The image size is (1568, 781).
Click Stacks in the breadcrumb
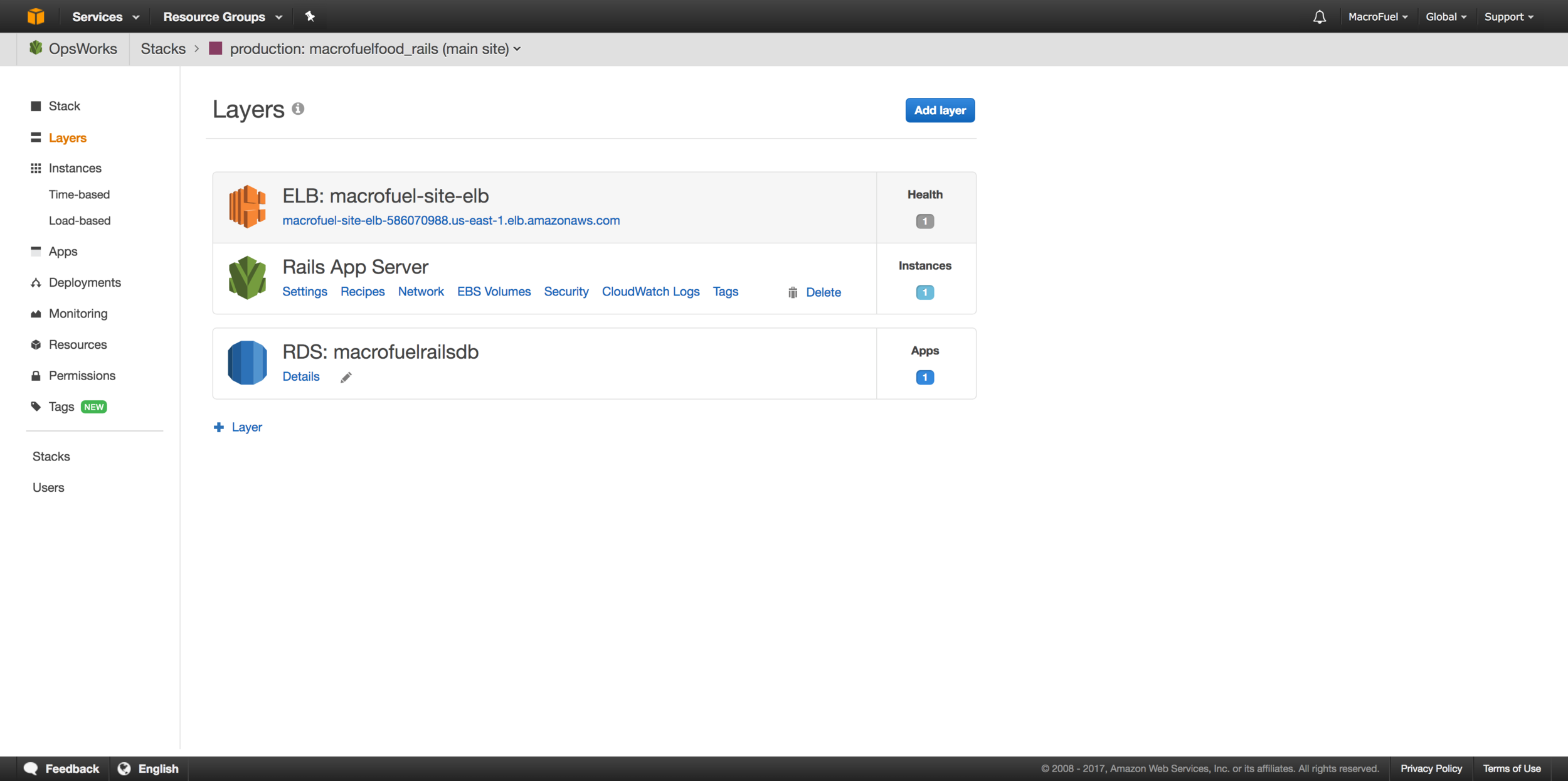tap(163, 49)
